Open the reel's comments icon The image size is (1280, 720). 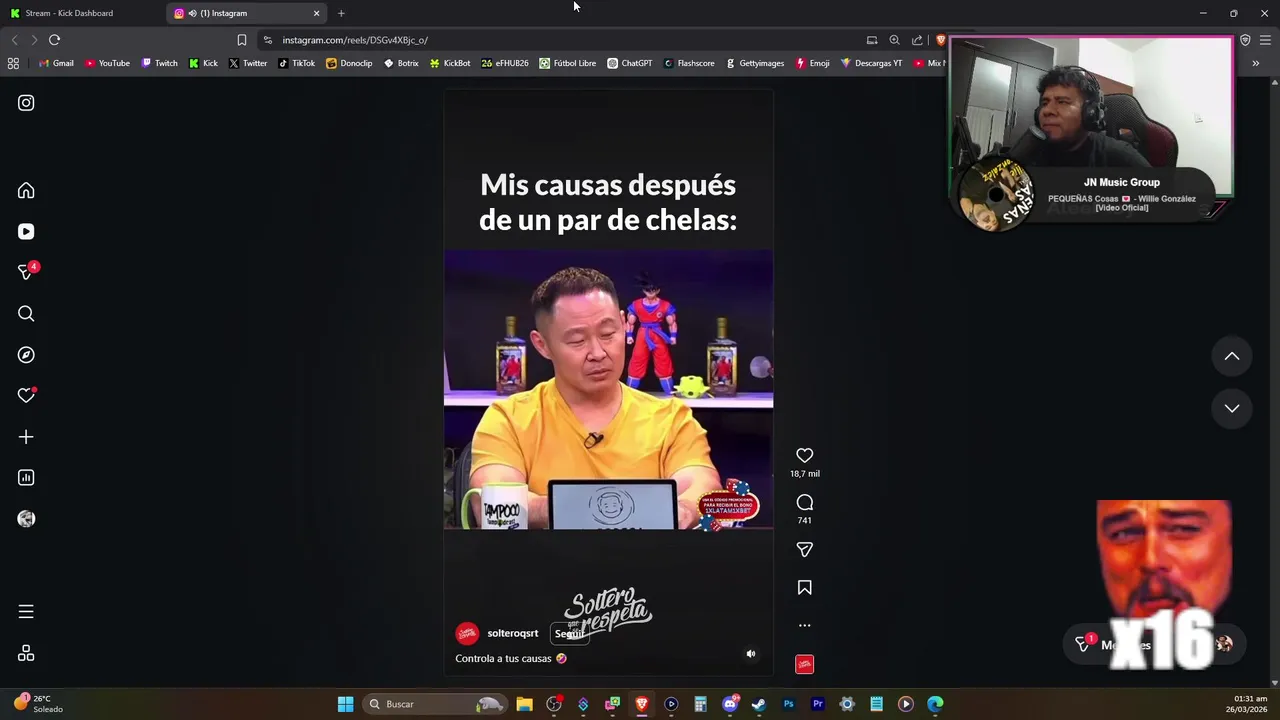point(804,503)
